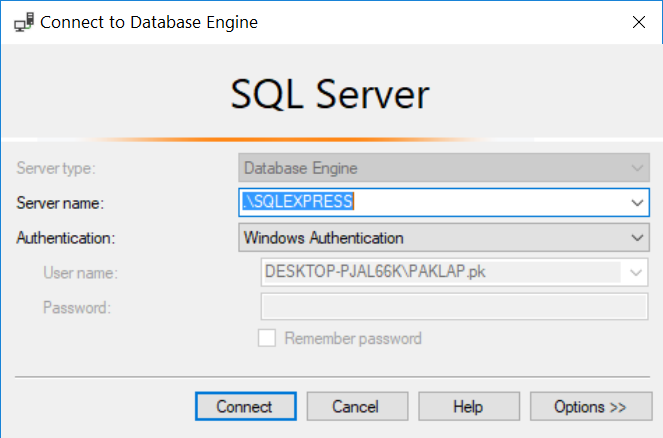The image size is (663, 438).
Task: Click the SQL Server banner heading
Action: pyautogui.click(x=330, y=95)
